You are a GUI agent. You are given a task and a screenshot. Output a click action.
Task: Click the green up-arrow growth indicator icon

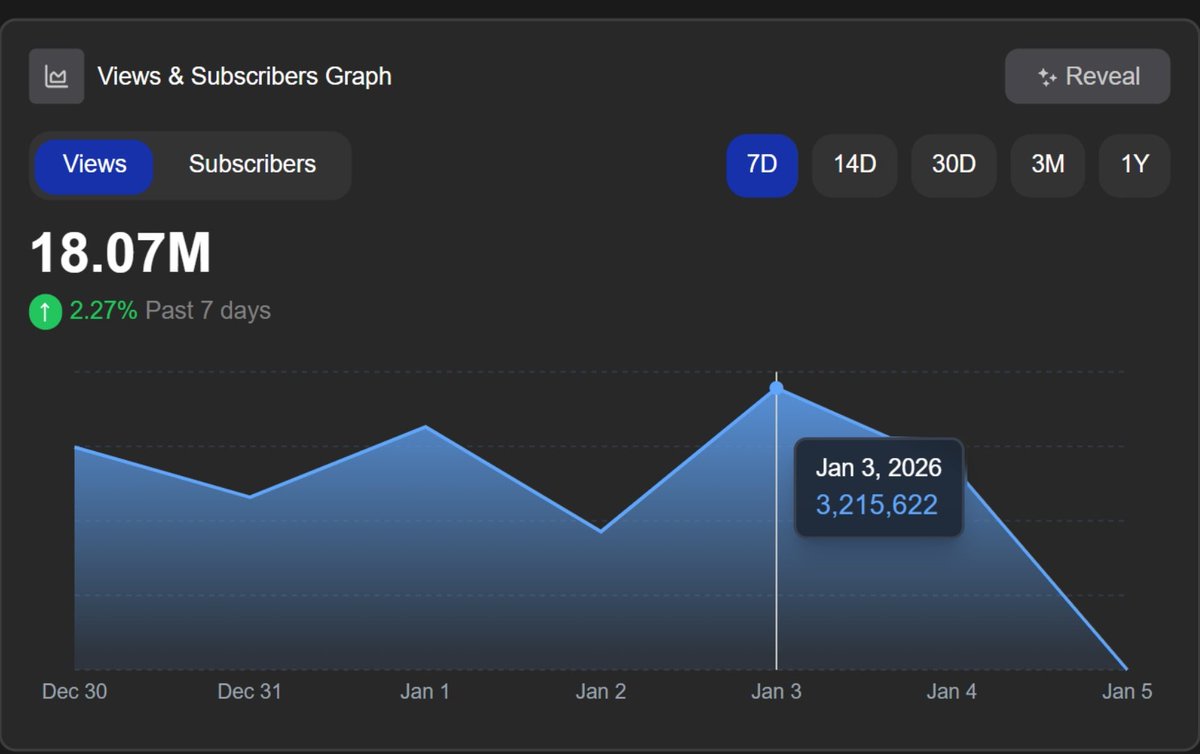45,311
